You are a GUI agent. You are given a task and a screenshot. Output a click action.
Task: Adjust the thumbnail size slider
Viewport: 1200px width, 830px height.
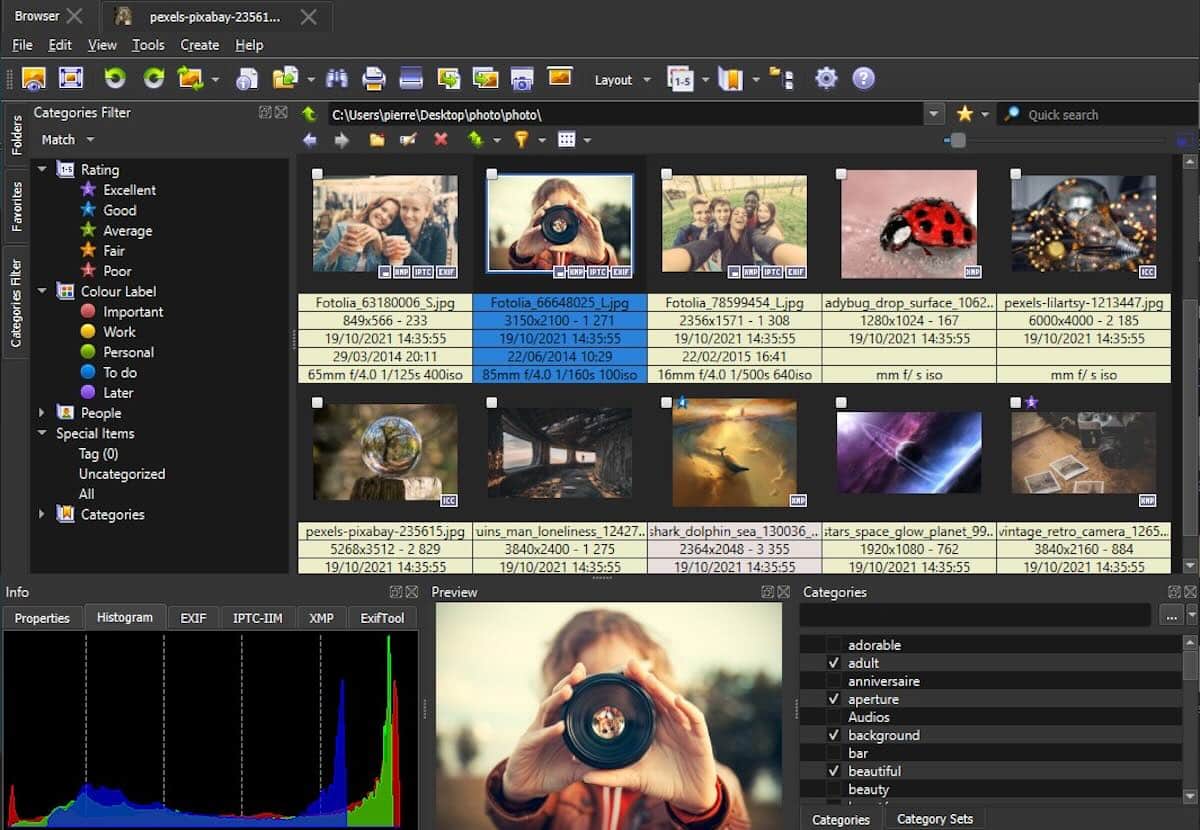tap(958, 141)
